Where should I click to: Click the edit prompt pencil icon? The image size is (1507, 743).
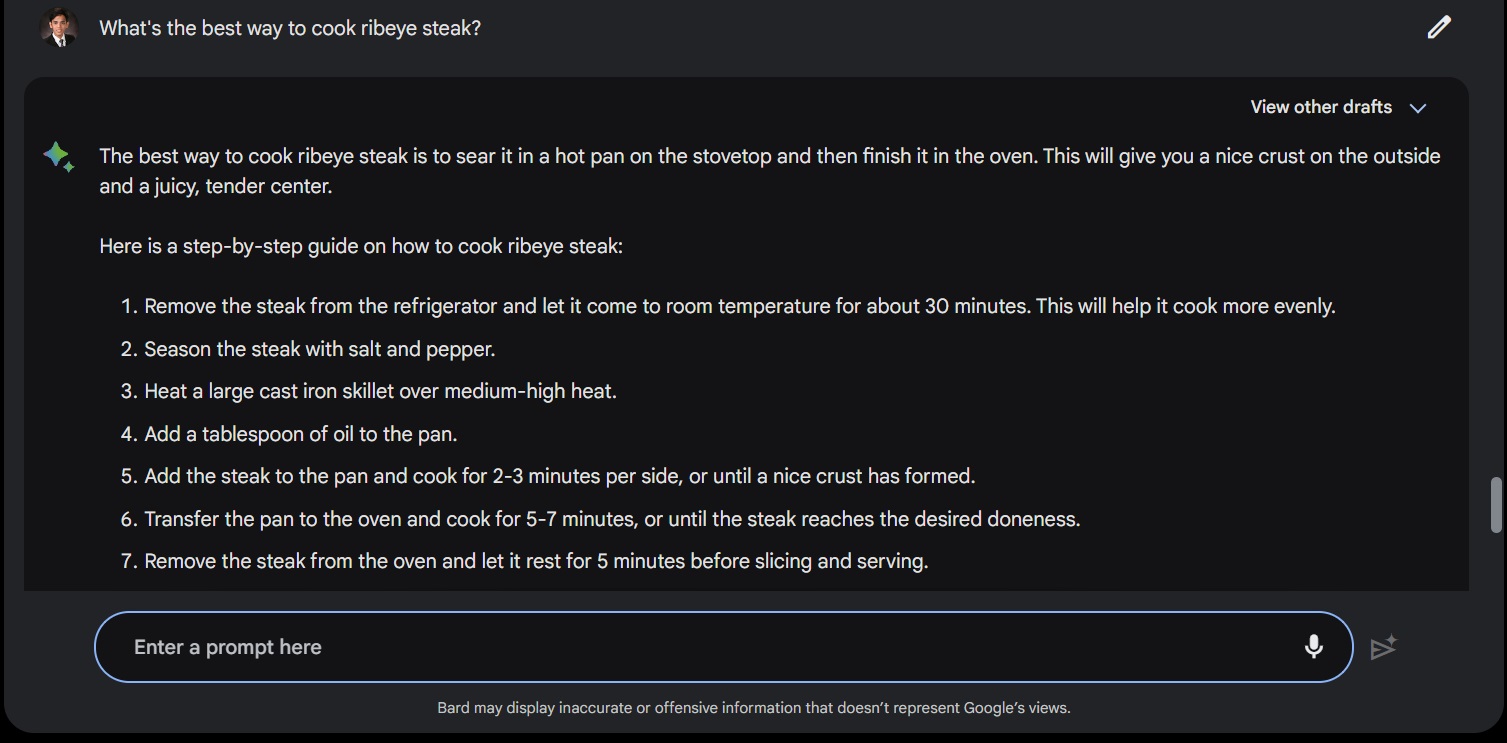1439,28
